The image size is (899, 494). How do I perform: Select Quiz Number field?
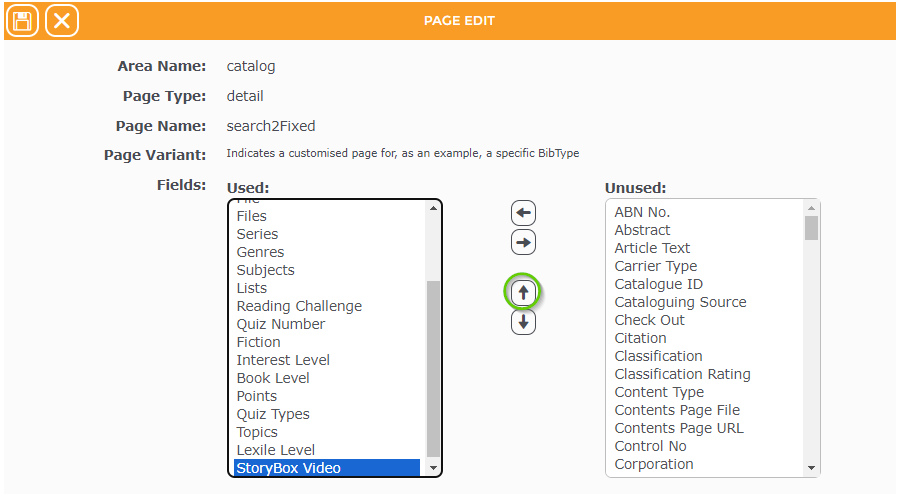click(280, 324)
